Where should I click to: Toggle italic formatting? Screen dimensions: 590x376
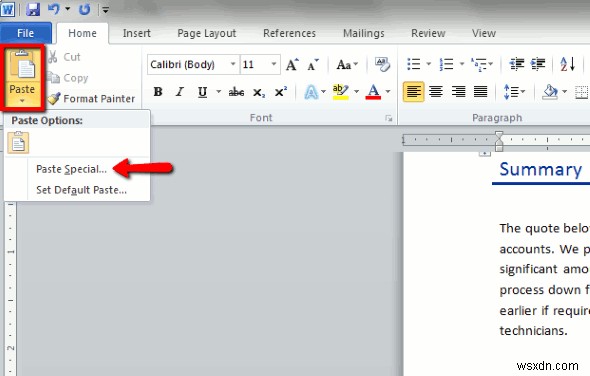[180, 92]
